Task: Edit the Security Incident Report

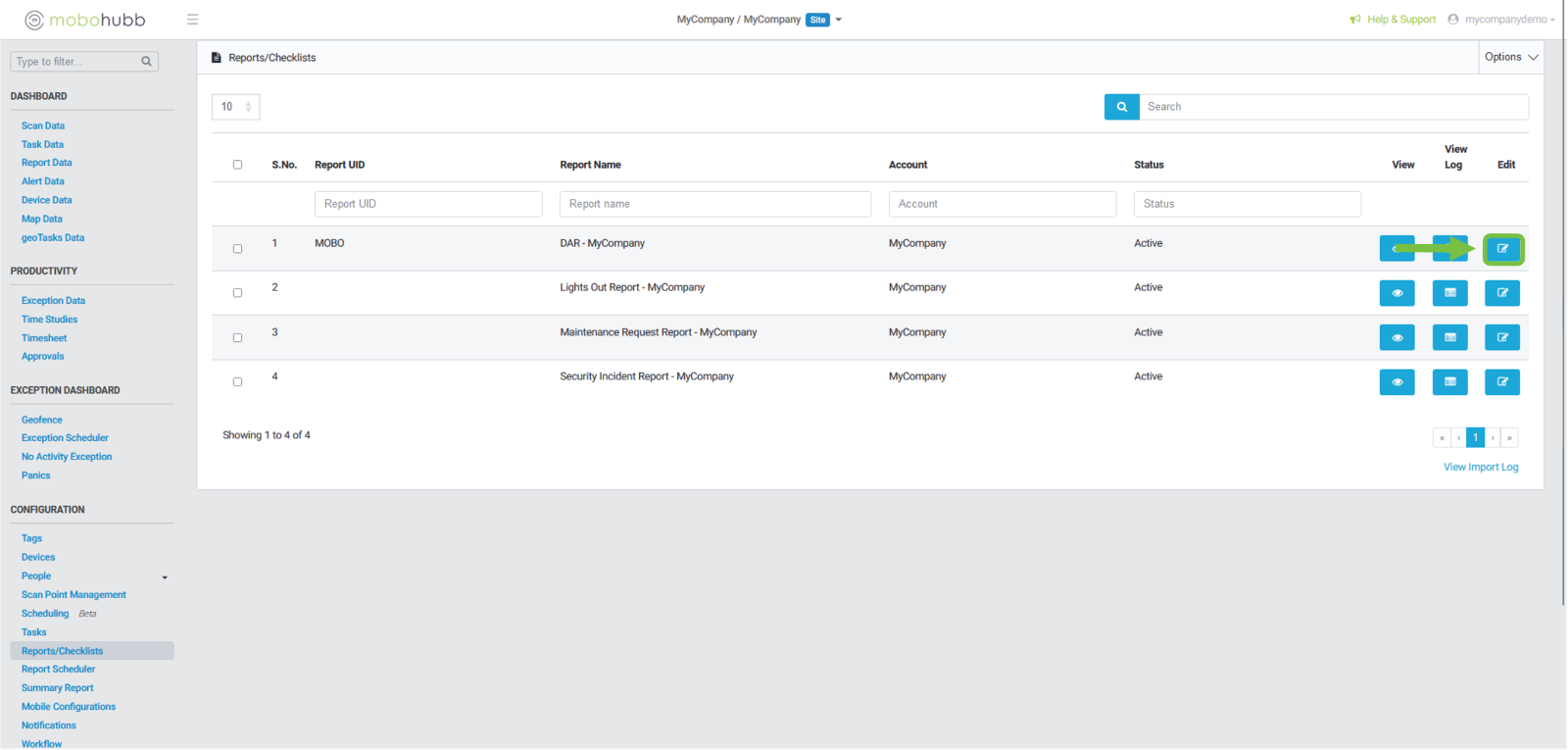Action: coord(1501,382)
